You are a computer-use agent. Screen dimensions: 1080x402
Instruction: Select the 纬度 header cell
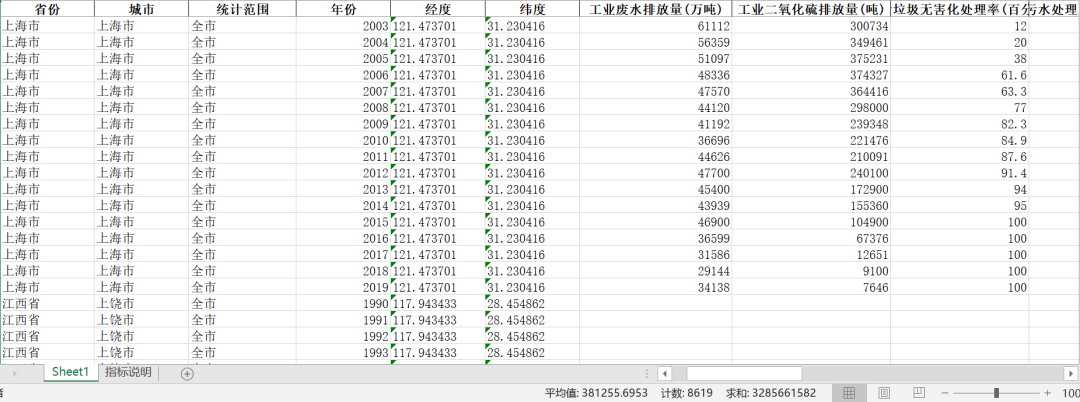point(532,9)
